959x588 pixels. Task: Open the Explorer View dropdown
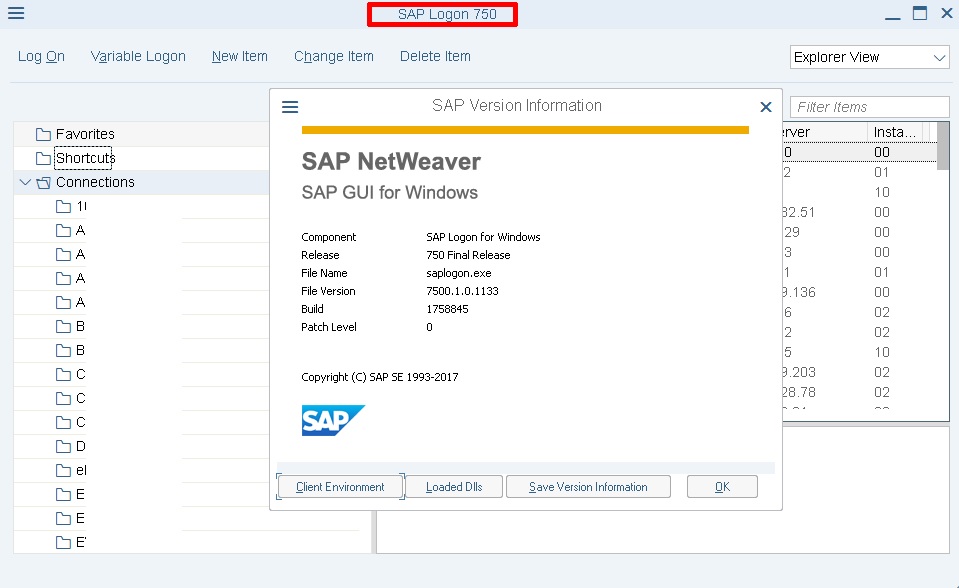pos(869,58)
